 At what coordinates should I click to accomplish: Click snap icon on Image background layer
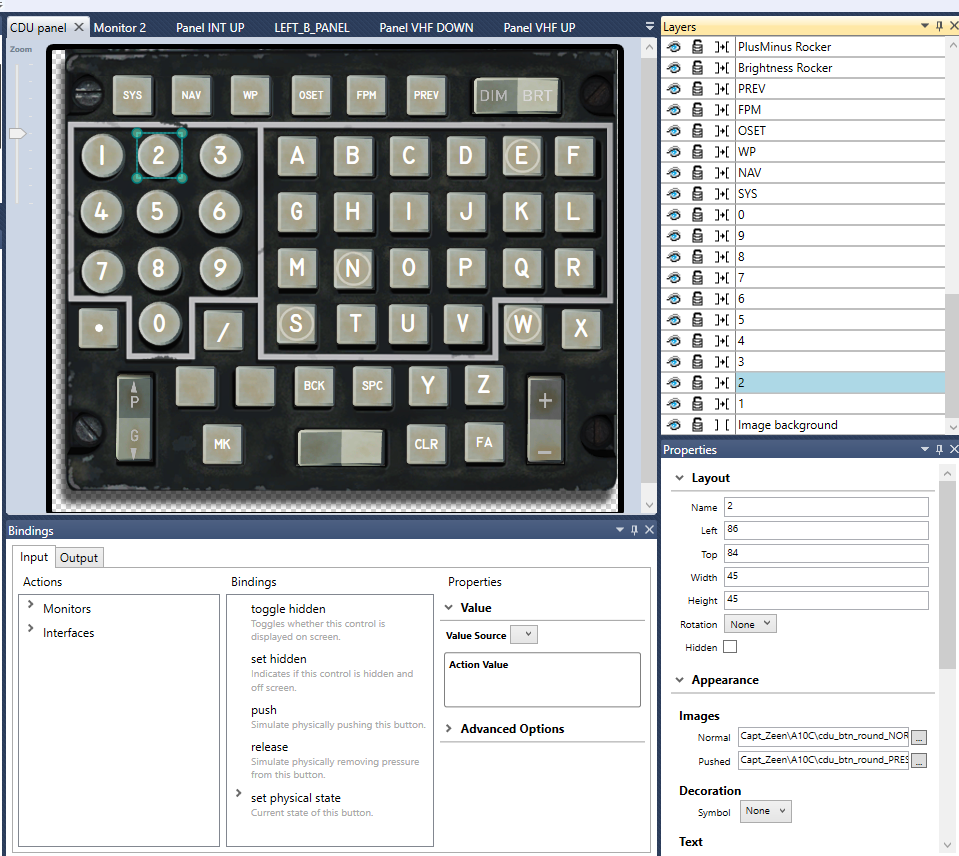coord(722,425)
